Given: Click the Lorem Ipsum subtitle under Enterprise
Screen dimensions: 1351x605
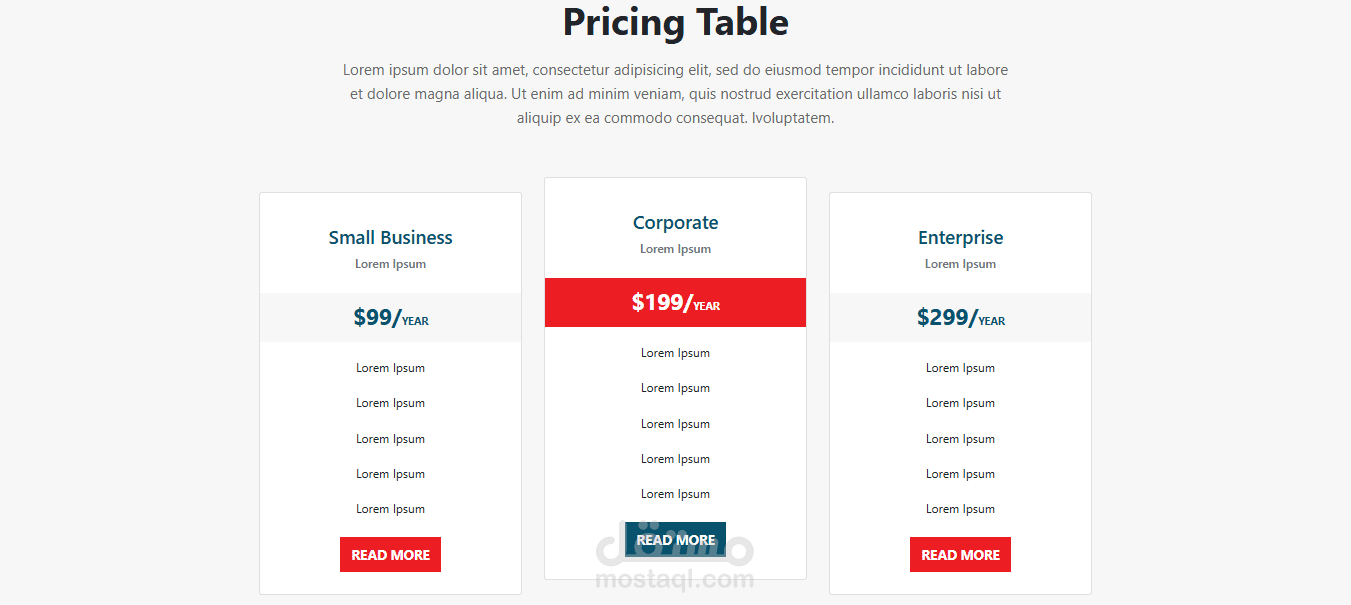Looking at the screenshot, I should [x=960, y=264].
